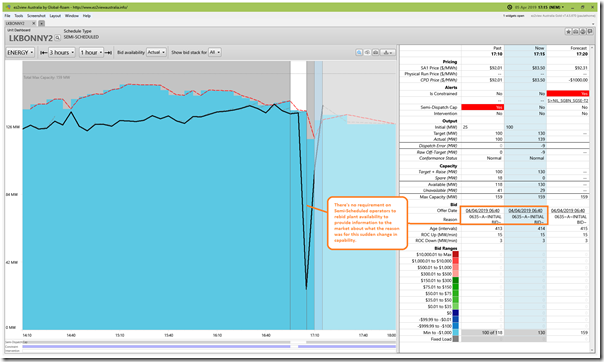Click the red Yes cell for Is Constrained
This screenshot has width=604, height=362.
568,94
